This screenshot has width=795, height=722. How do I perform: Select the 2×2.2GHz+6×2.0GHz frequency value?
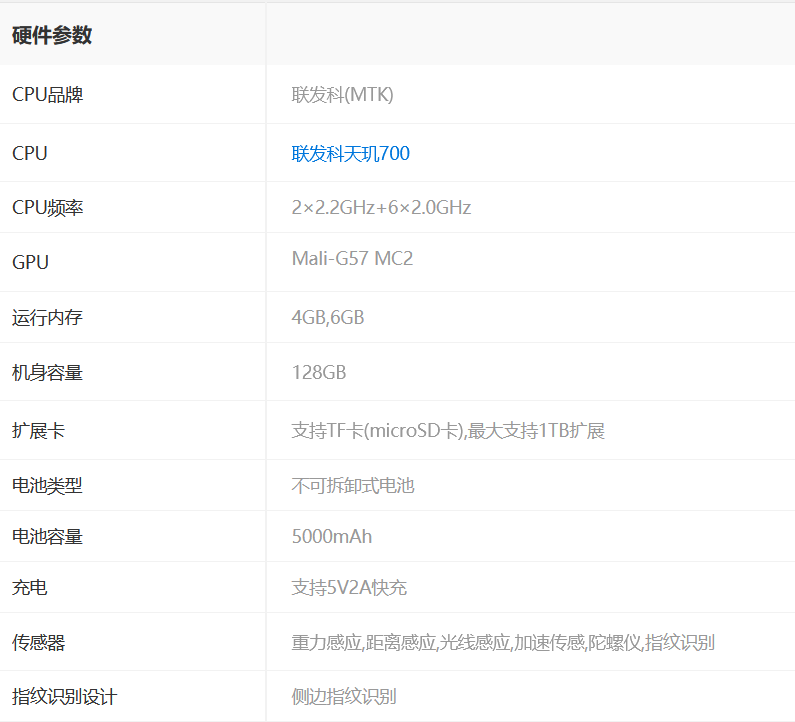tap(381, 208)
